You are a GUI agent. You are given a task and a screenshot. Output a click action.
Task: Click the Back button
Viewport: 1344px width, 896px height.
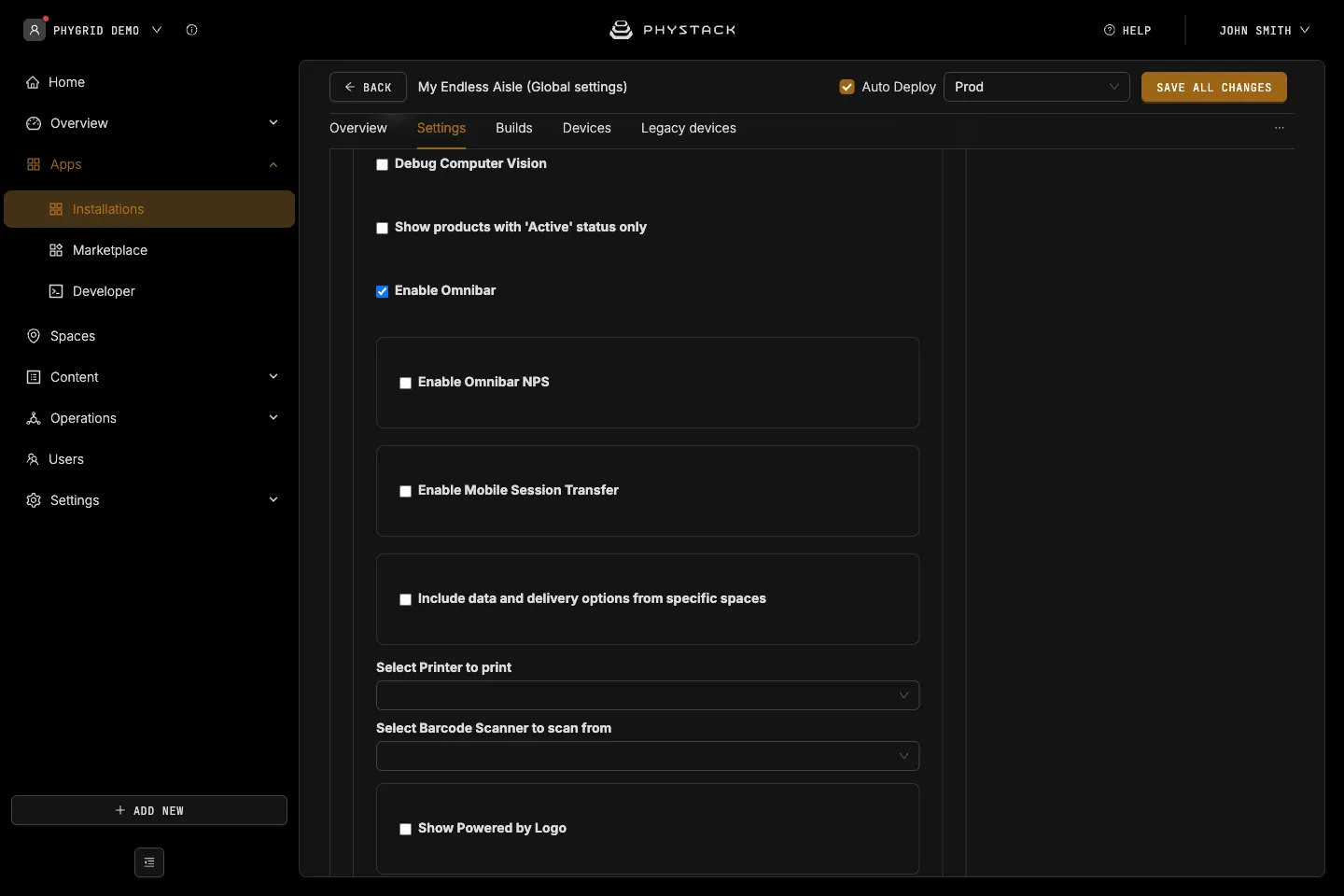[x=368, y=87]
